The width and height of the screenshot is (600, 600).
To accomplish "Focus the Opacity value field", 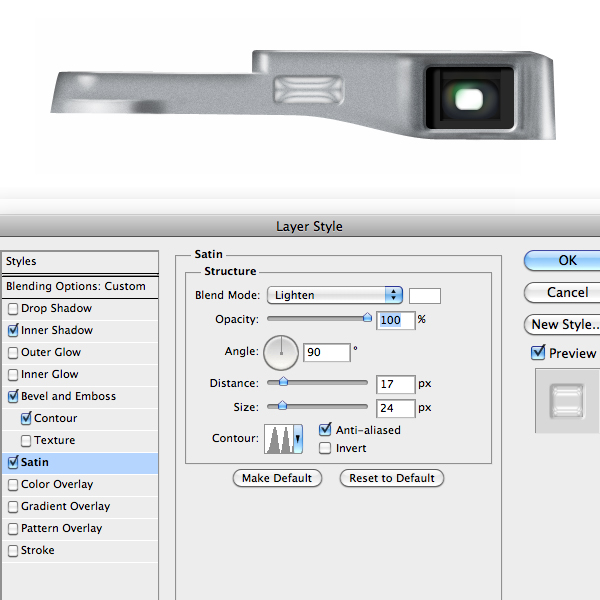I will coord(396,320).
